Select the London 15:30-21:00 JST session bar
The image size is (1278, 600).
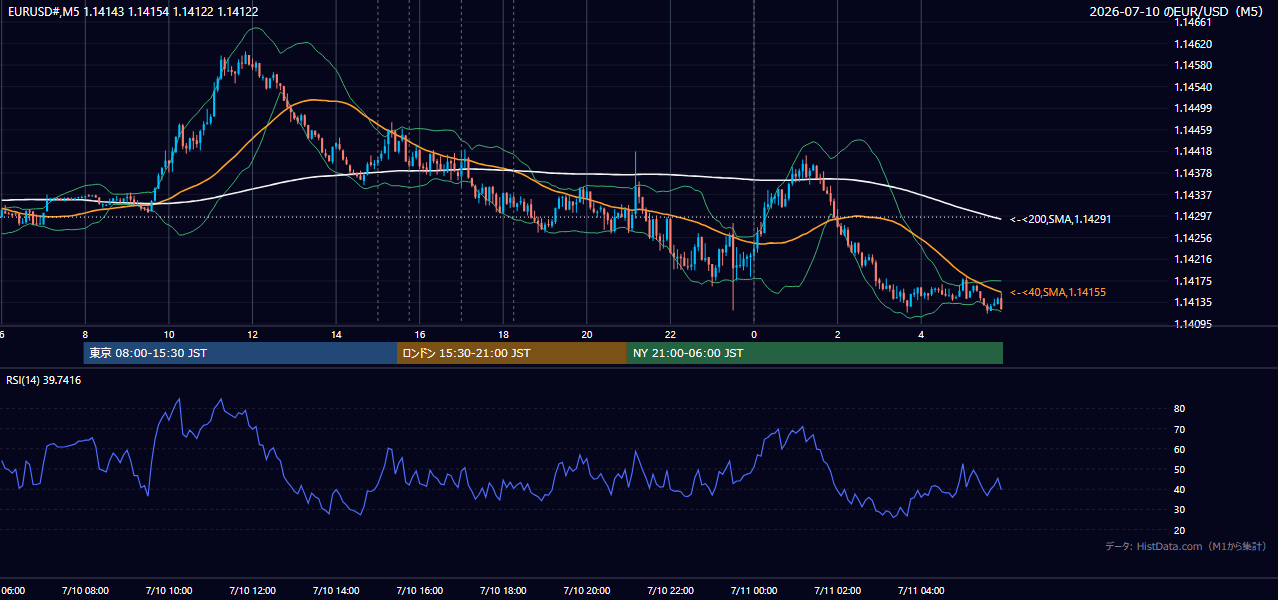click(x=512, y=353)
